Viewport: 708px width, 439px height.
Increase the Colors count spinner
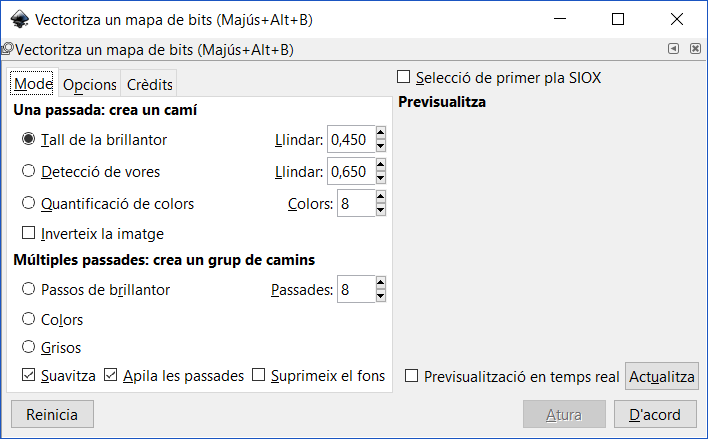coord(380,197)
